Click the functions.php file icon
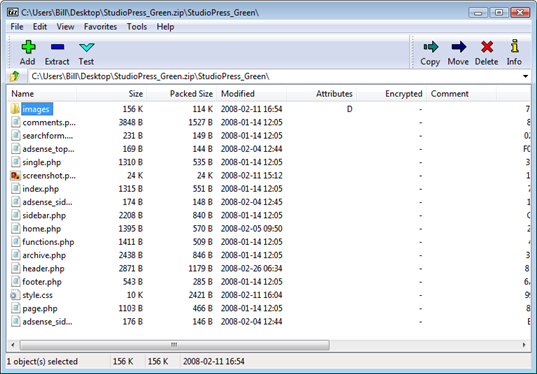The height and width of the screenshot is (374, 537). (15, 242)
